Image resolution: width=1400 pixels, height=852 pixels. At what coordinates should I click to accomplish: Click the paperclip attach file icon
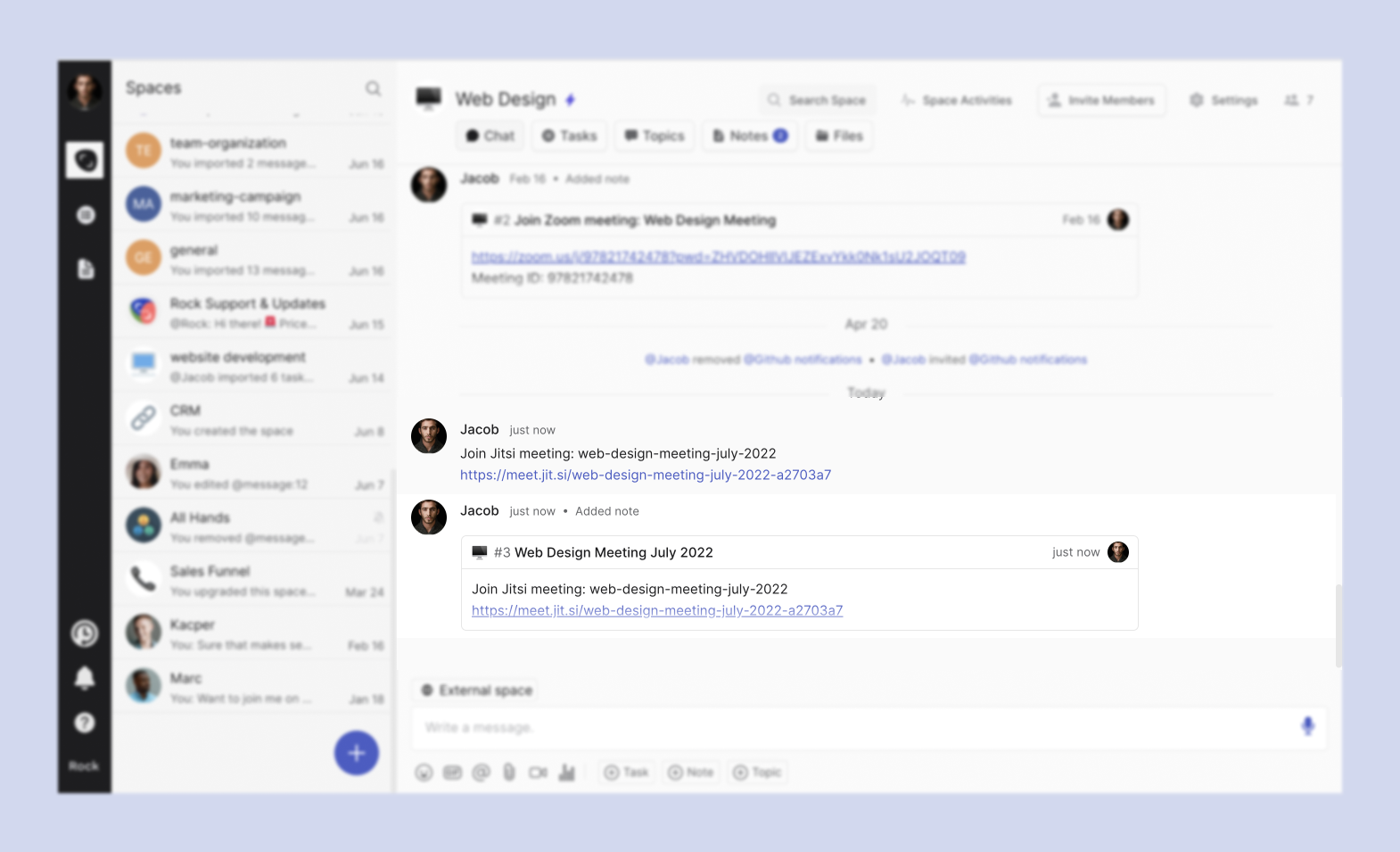click(509, 773)
